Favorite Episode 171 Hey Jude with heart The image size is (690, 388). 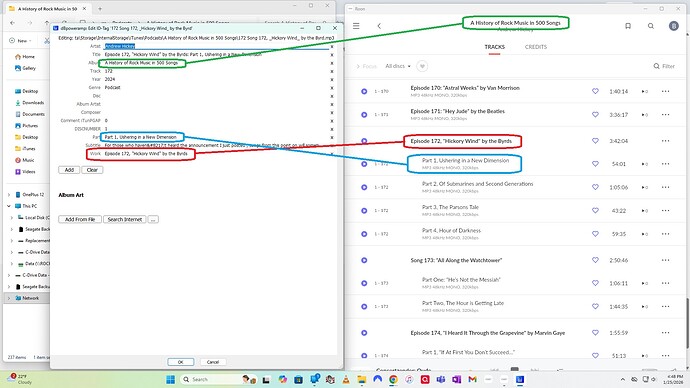pos(595,115)
